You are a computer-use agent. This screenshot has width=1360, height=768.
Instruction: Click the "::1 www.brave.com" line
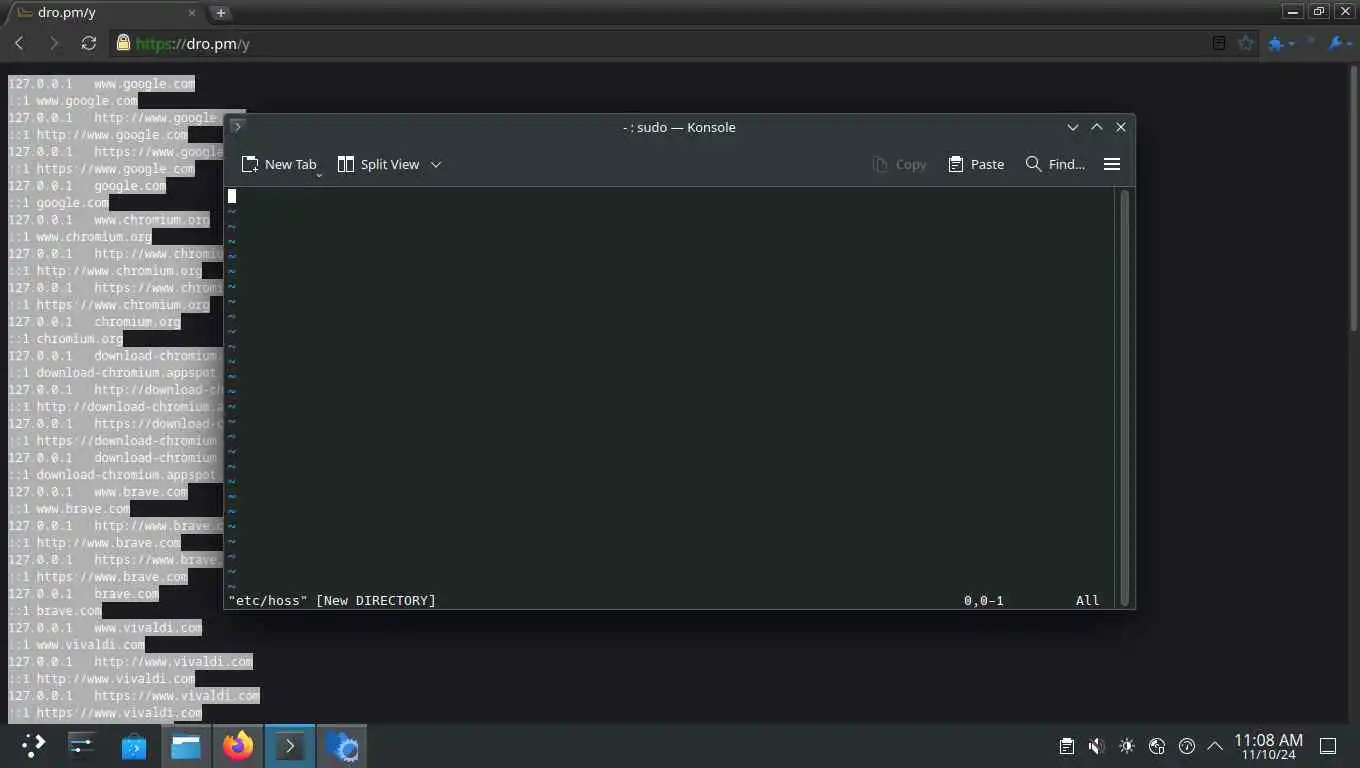69,509
